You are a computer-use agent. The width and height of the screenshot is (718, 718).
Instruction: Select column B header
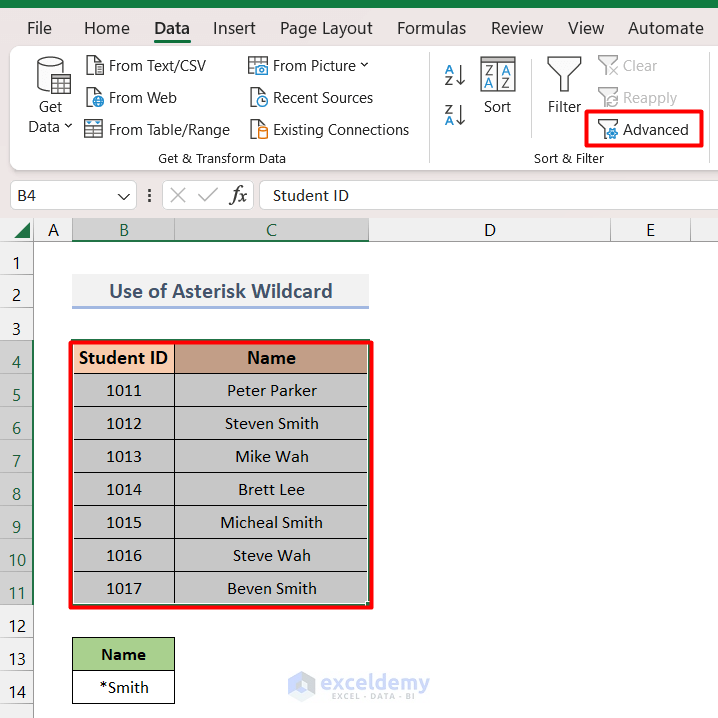(x=124, y=230)
